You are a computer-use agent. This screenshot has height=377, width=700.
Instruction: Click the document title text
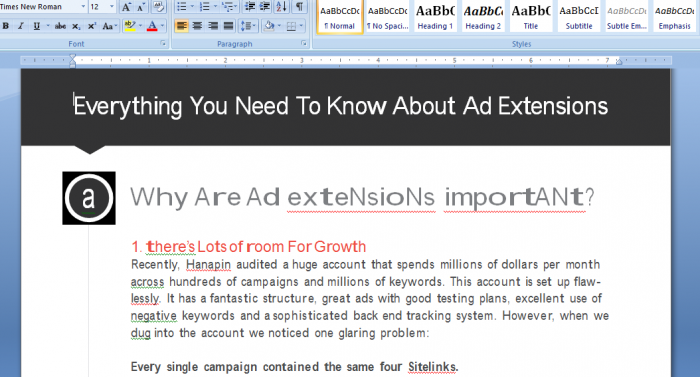pyautogui.click(x=341, y=106)
